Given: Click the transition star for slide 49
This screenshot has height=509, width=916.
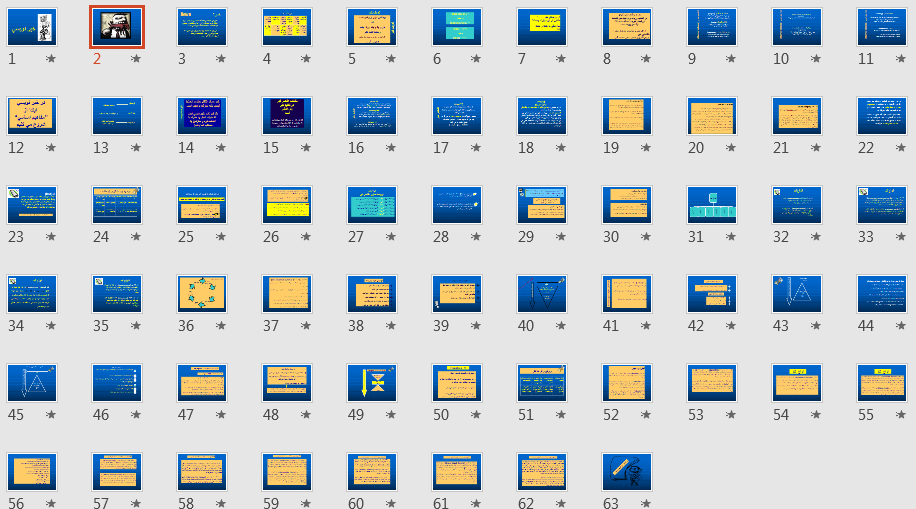Looking at the screenshot, I should tap(391, 415).
